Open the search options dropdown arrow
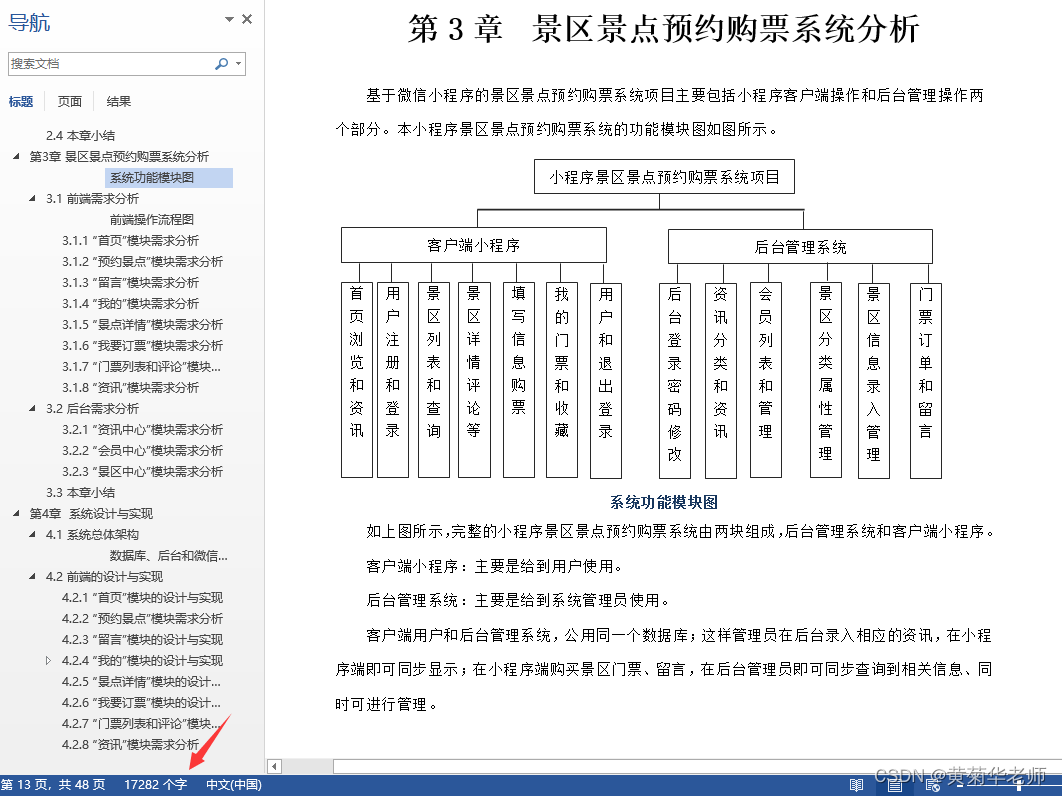1062x796 pixels. click(x=238, y=64)
